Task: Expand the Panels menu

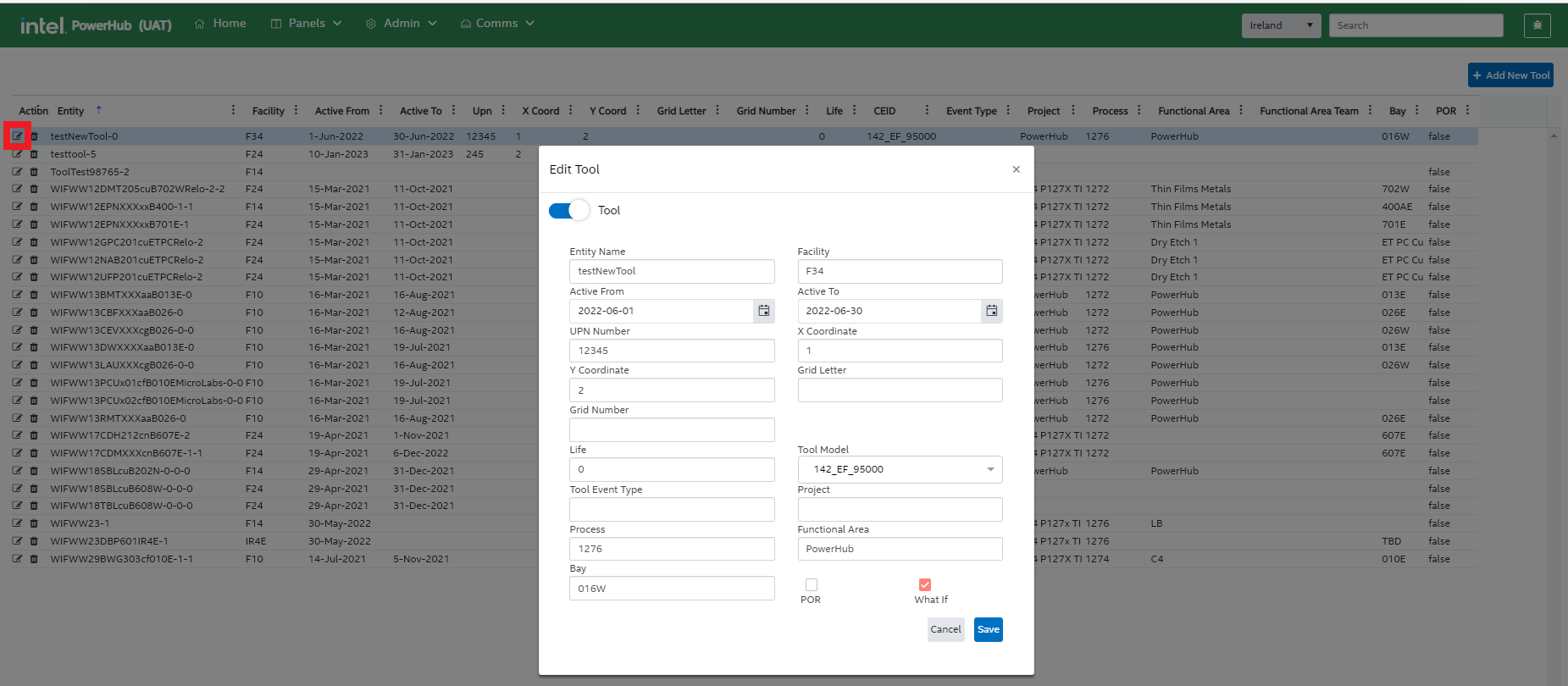Action: (x=306, y=24)
